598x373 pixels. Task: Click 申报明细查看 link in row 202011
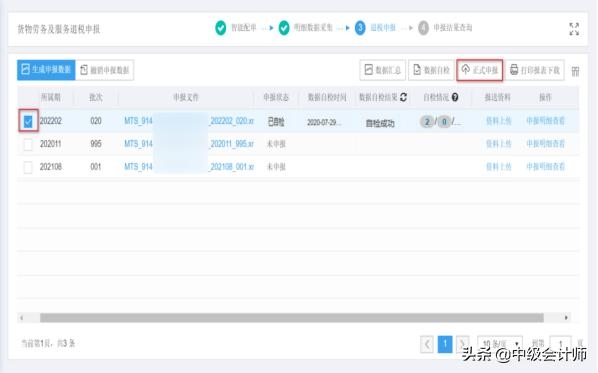coord(545,144)
